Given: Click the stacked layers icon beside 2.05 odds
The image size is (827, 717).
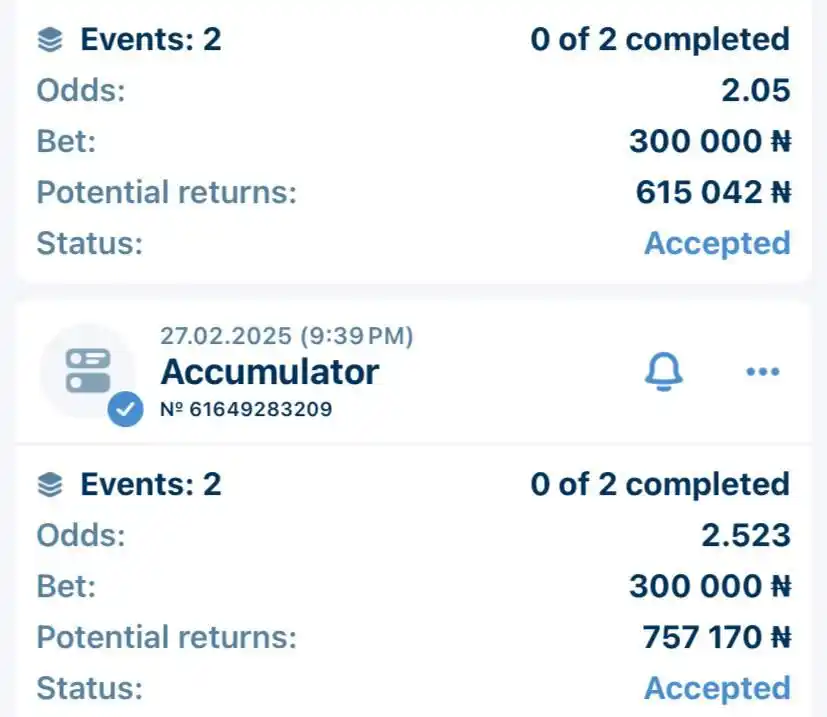Looking at the screenshot, I should coord(50,41).
